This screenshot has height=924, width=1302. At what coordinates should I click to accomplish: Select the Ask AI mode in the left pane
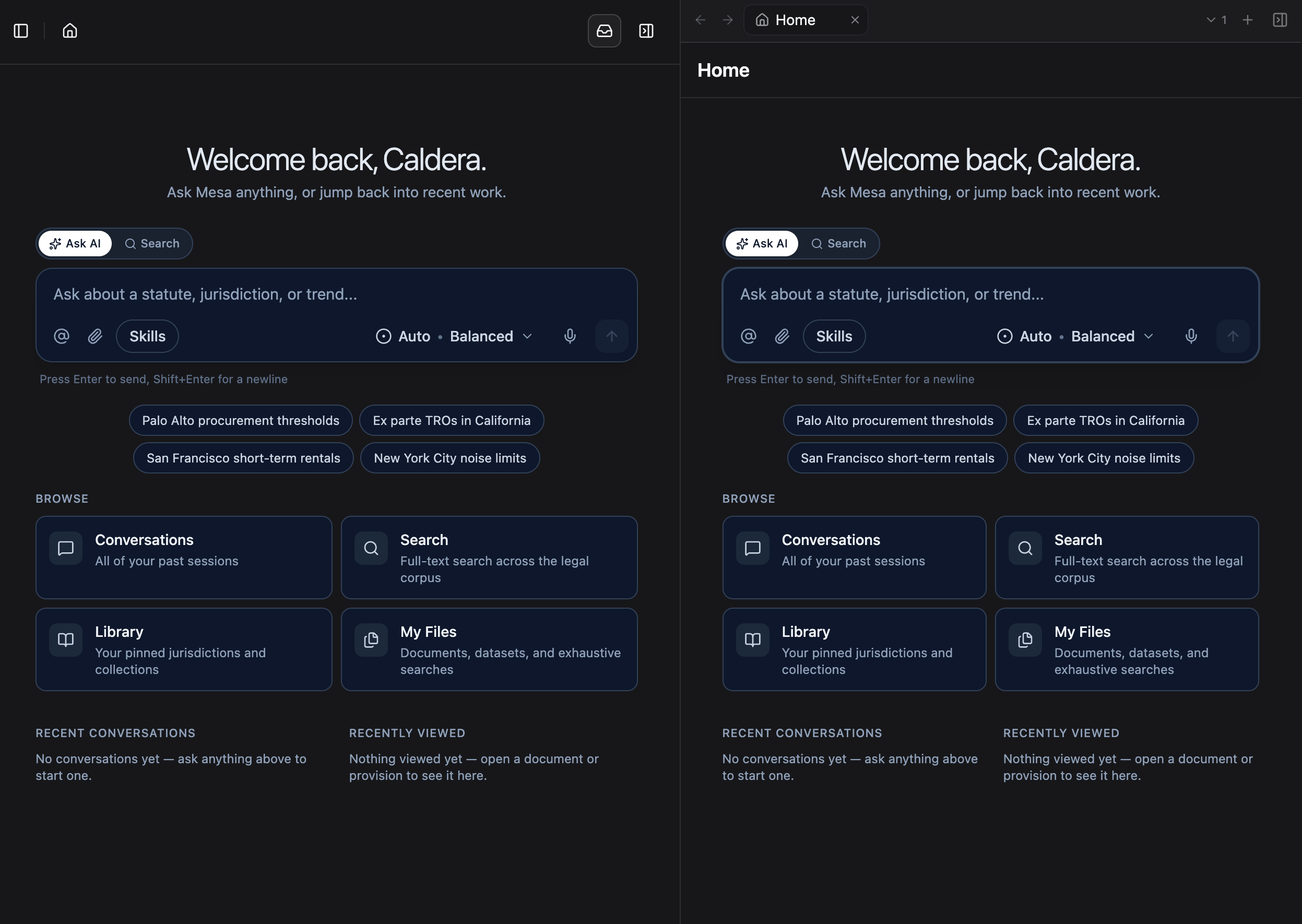[75, 243]
